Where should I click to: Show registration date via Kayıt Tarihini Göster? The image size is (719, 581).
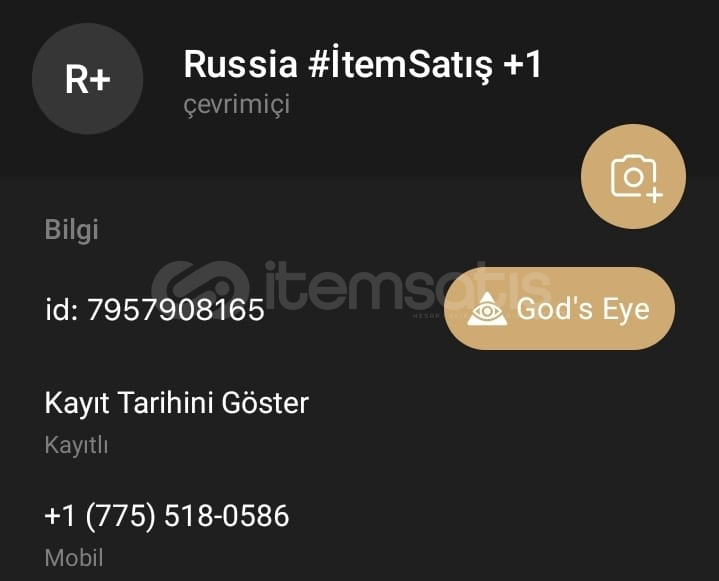pyautogui.click(x=177, y=404)
